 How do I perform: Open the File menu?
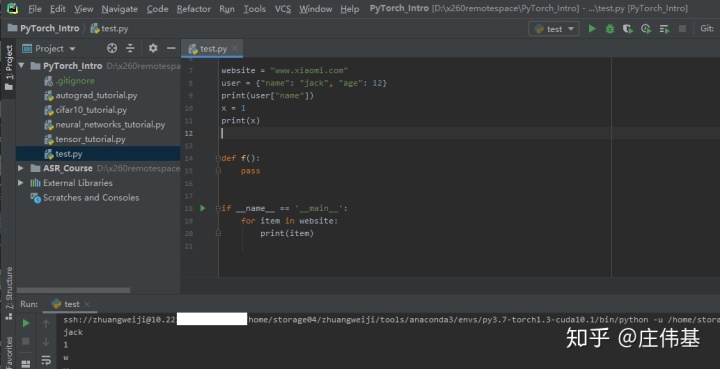[35, 9]
